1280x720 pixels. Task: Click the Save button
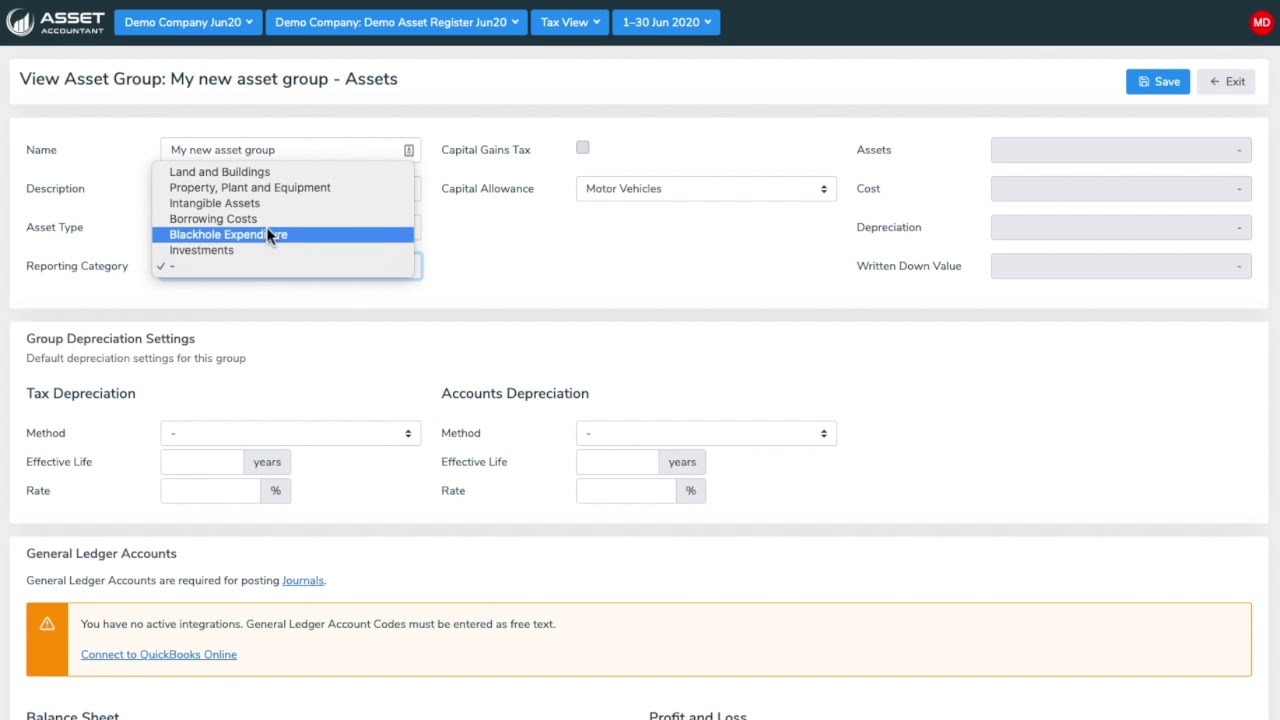(x=1158, y=82)
